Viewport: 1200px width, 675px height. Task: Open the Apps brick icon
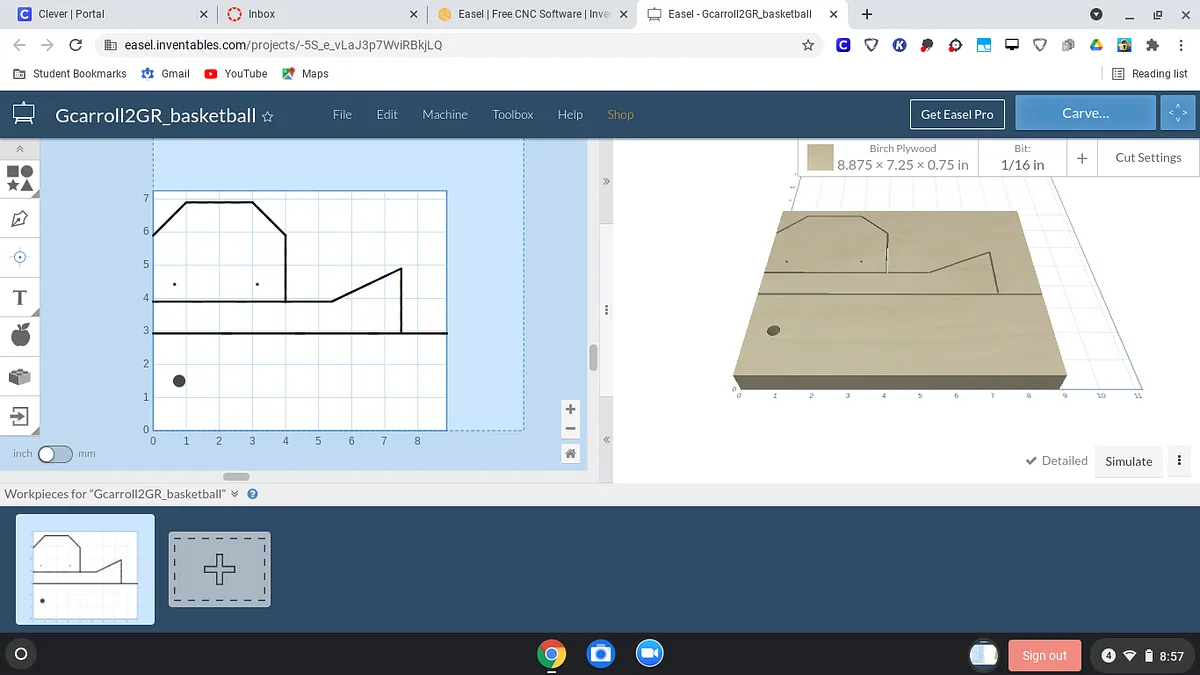pyautogui.click(x=20, y=376)
